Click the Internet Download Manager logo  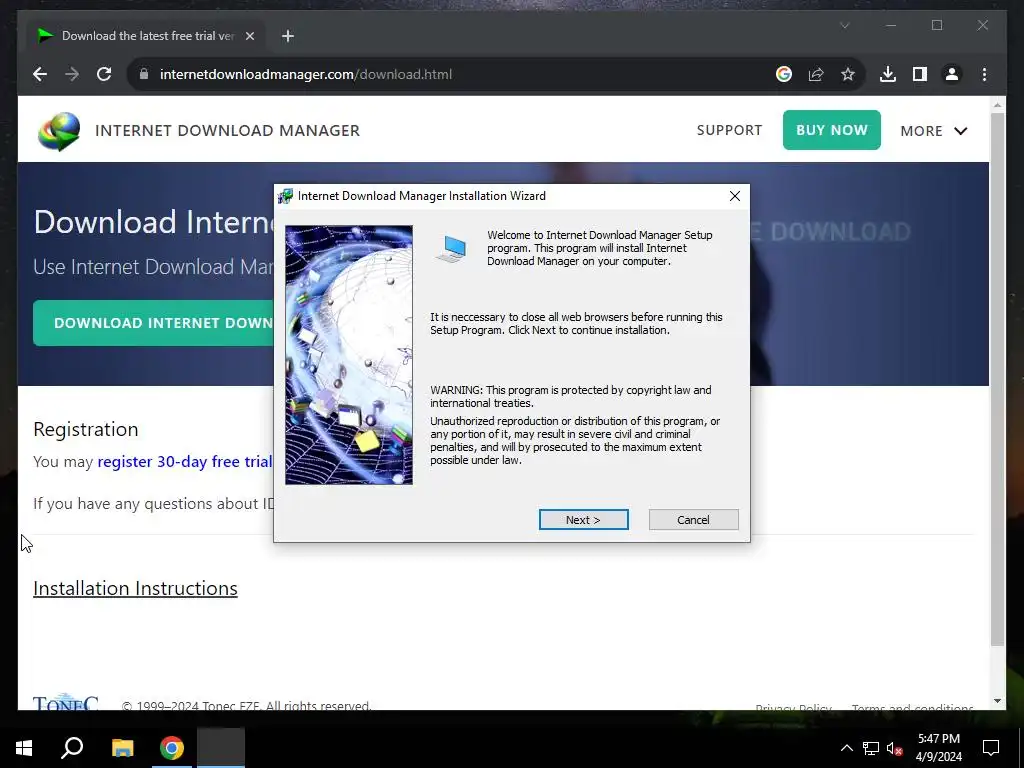[x=59, y=131]
